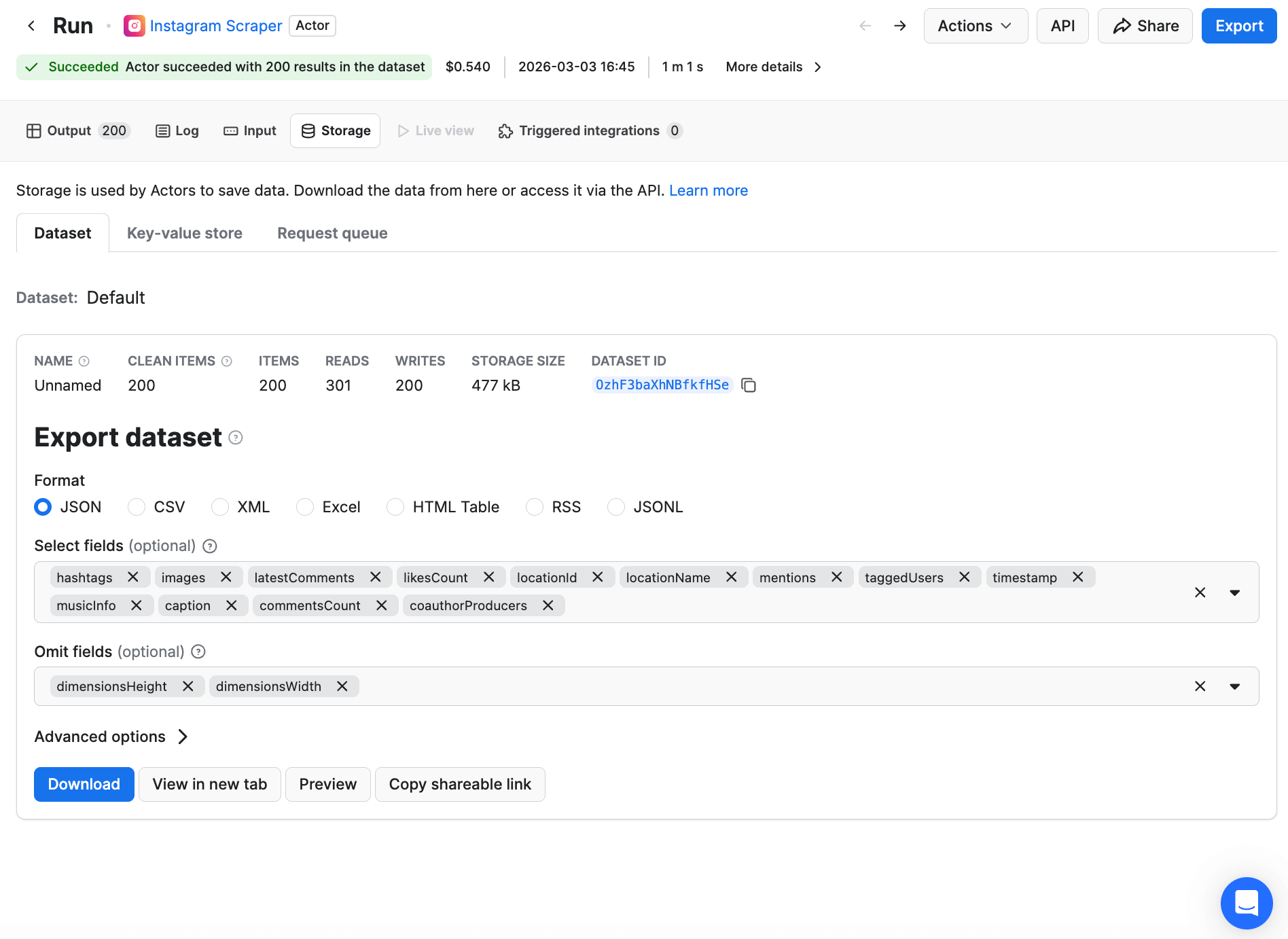Expand More details of the run

pyautogui.click(x=774, y=67)
